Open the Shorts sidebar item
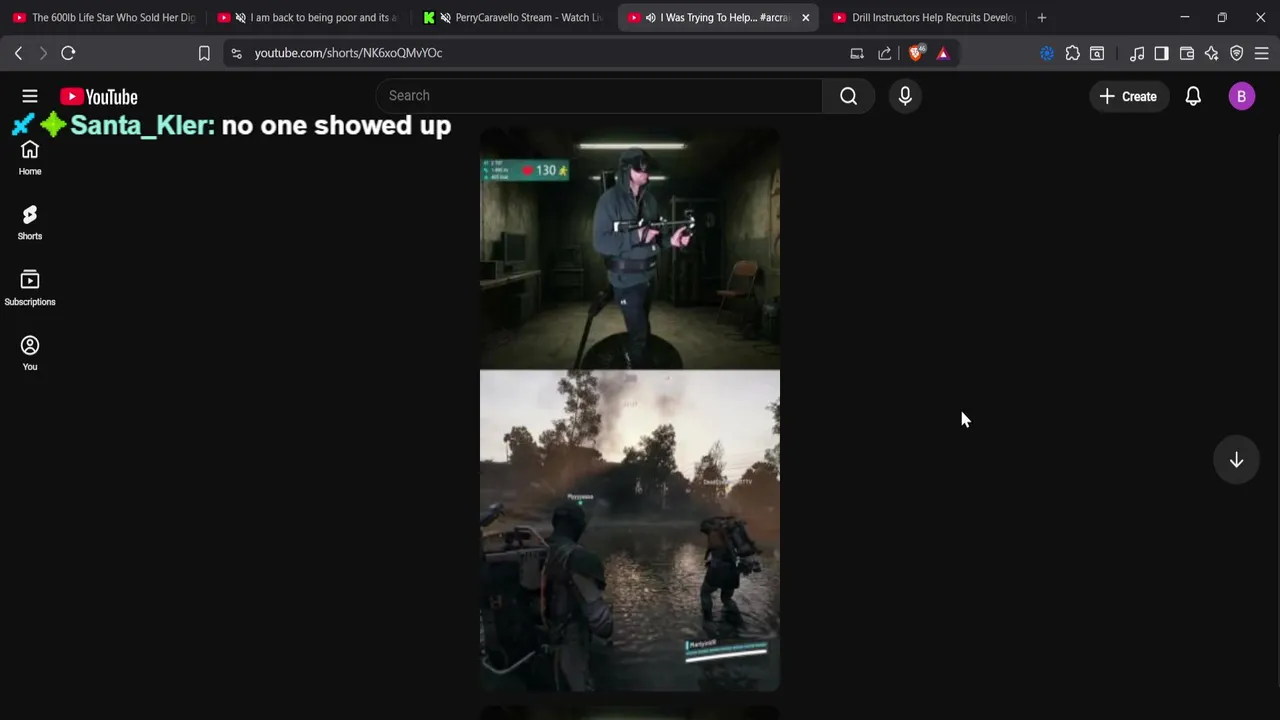This screenshot has width=1280, height=720. 30,223
